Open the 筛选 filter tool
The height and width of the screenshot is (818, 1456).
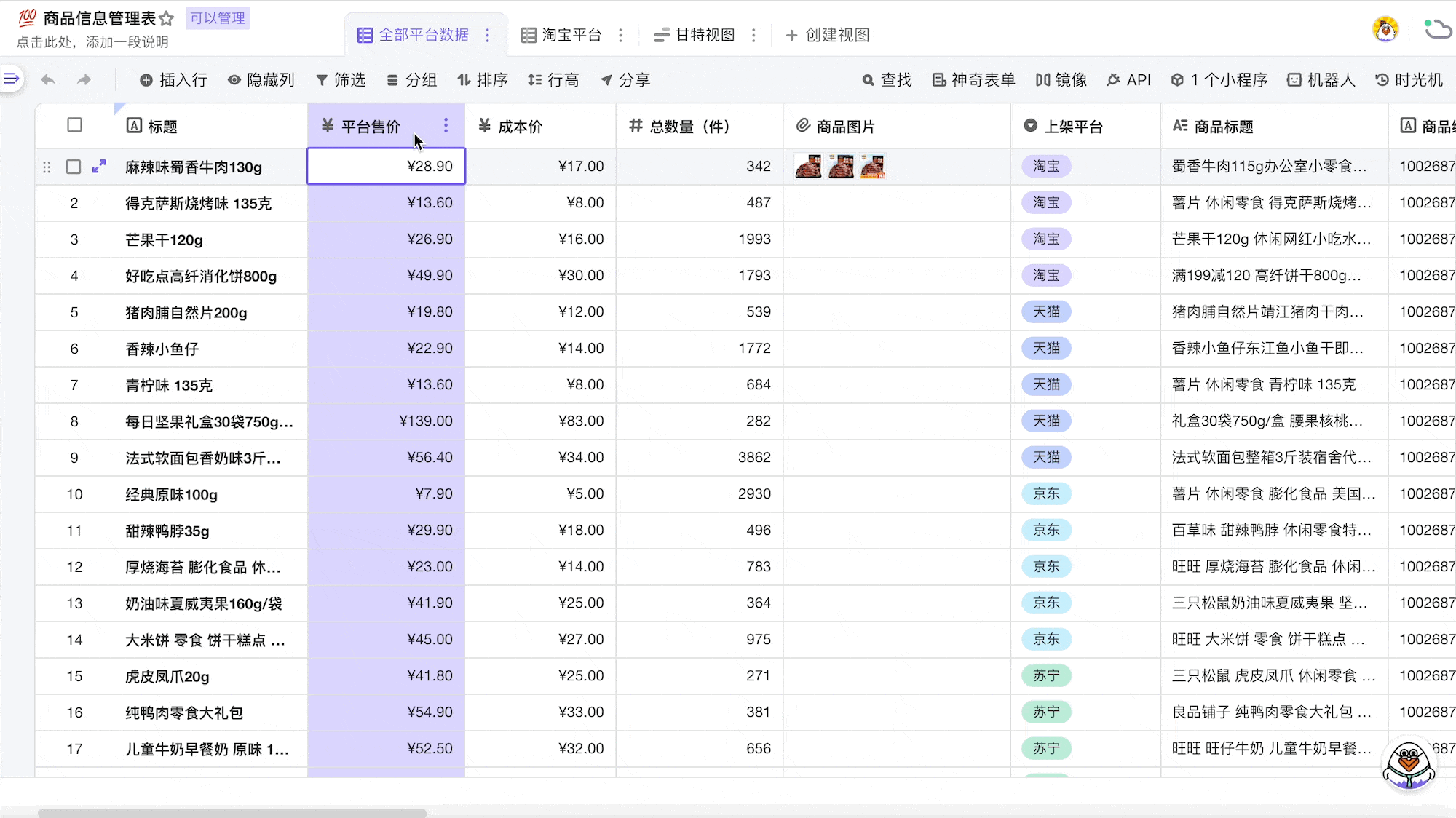[x=341, y=80]
